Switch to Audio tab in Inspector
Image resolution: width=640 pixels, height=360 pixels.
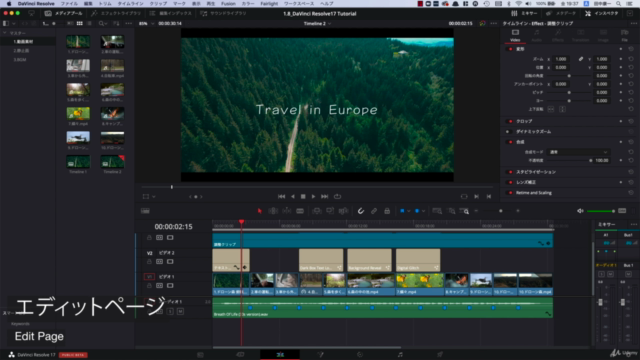[536, 36]
